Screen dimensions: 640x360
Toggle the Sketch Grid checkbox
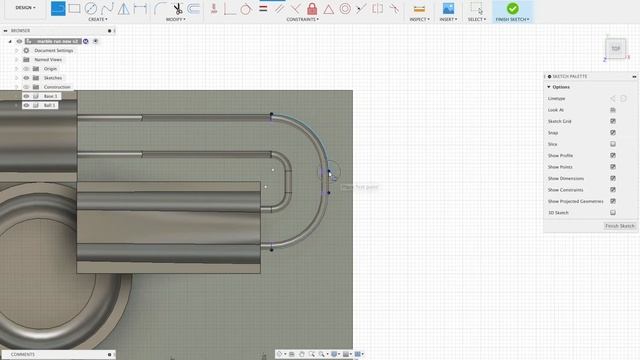[x=613, y=121]
